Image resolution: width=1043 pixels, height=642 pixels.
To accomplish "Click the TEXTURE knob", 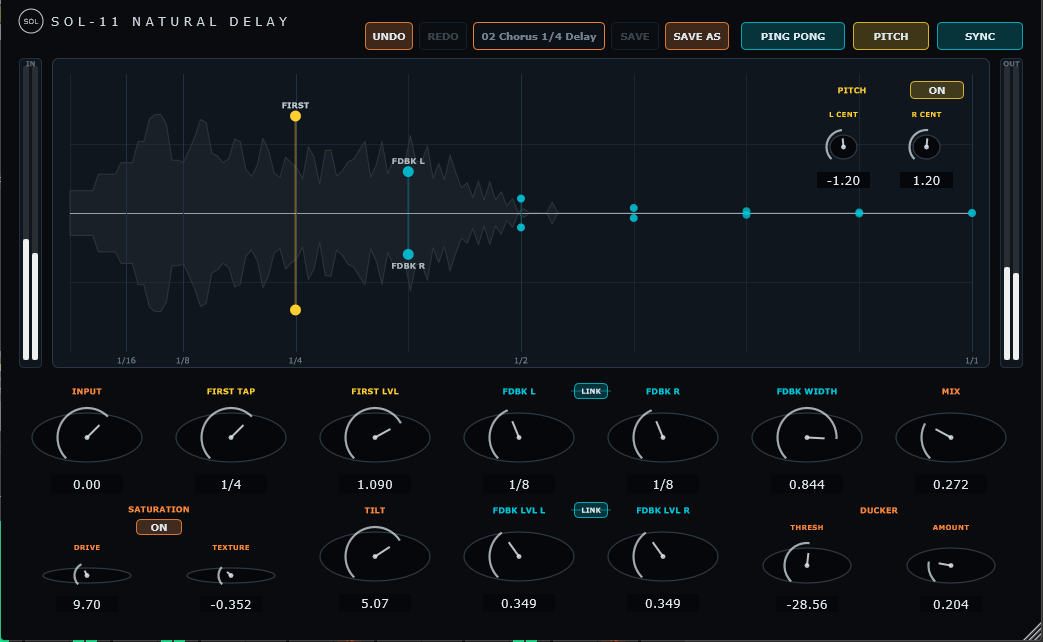I will pyautogui.click(x=231, y=575).
